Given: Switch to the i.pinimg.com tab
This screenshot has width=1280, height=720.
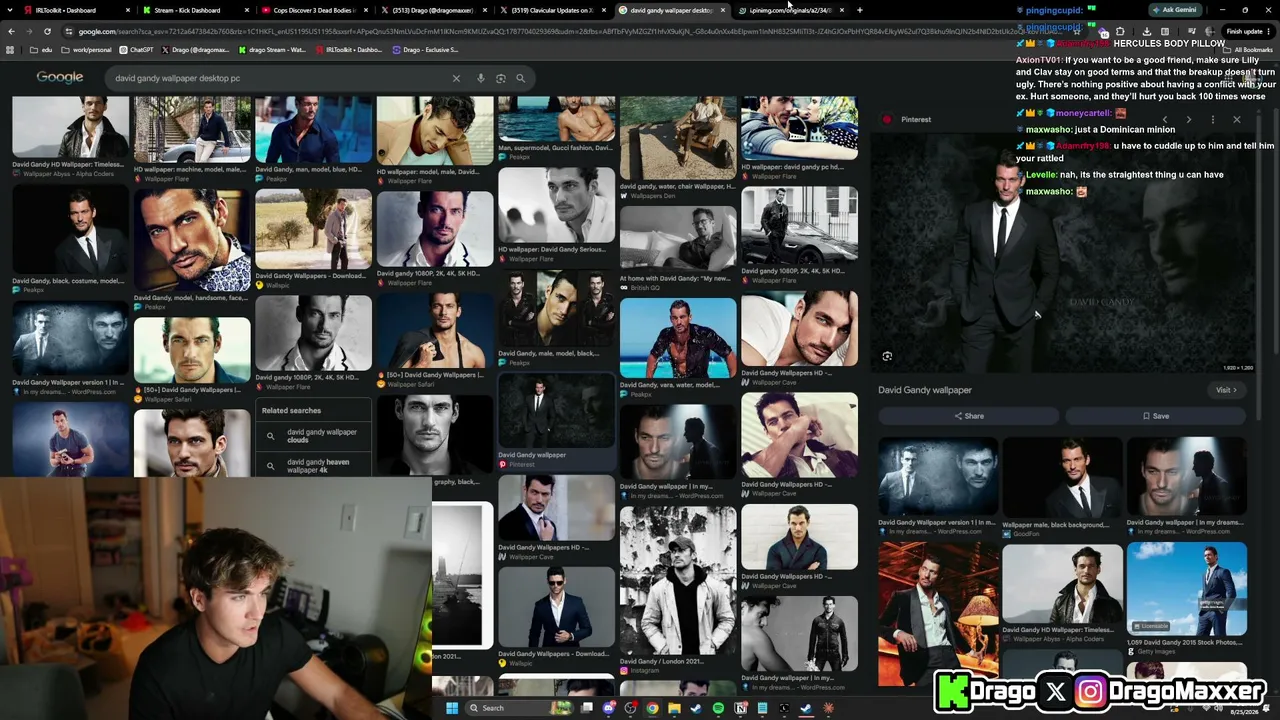Looking at the screenshot, I should pos(790,10).
